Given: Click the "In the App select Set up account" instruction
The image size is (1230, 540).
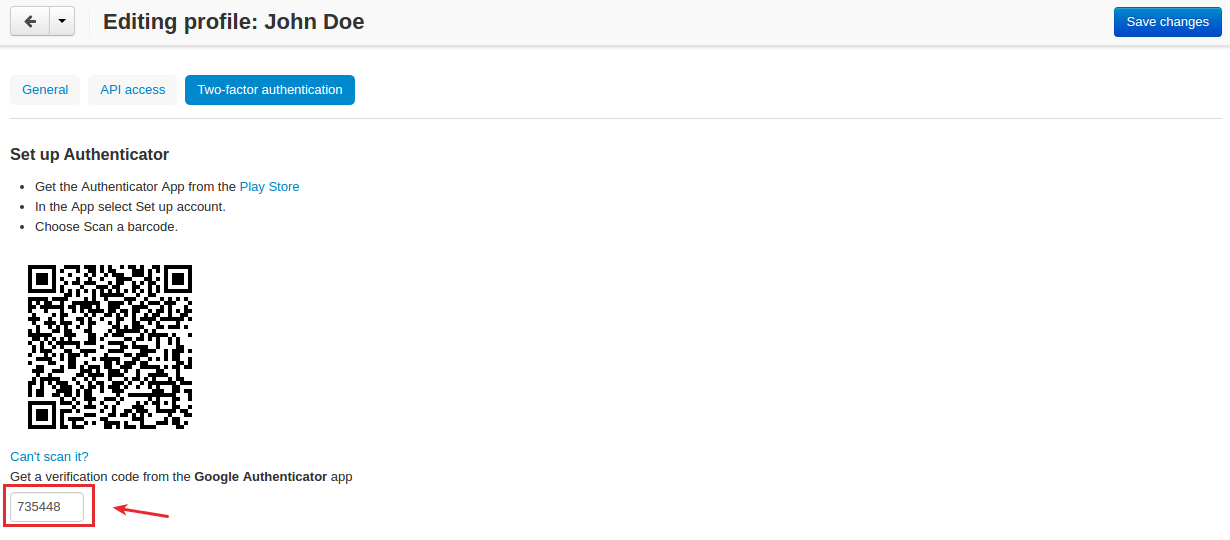Looking at the screenshot, I should [x=130, y=207].
